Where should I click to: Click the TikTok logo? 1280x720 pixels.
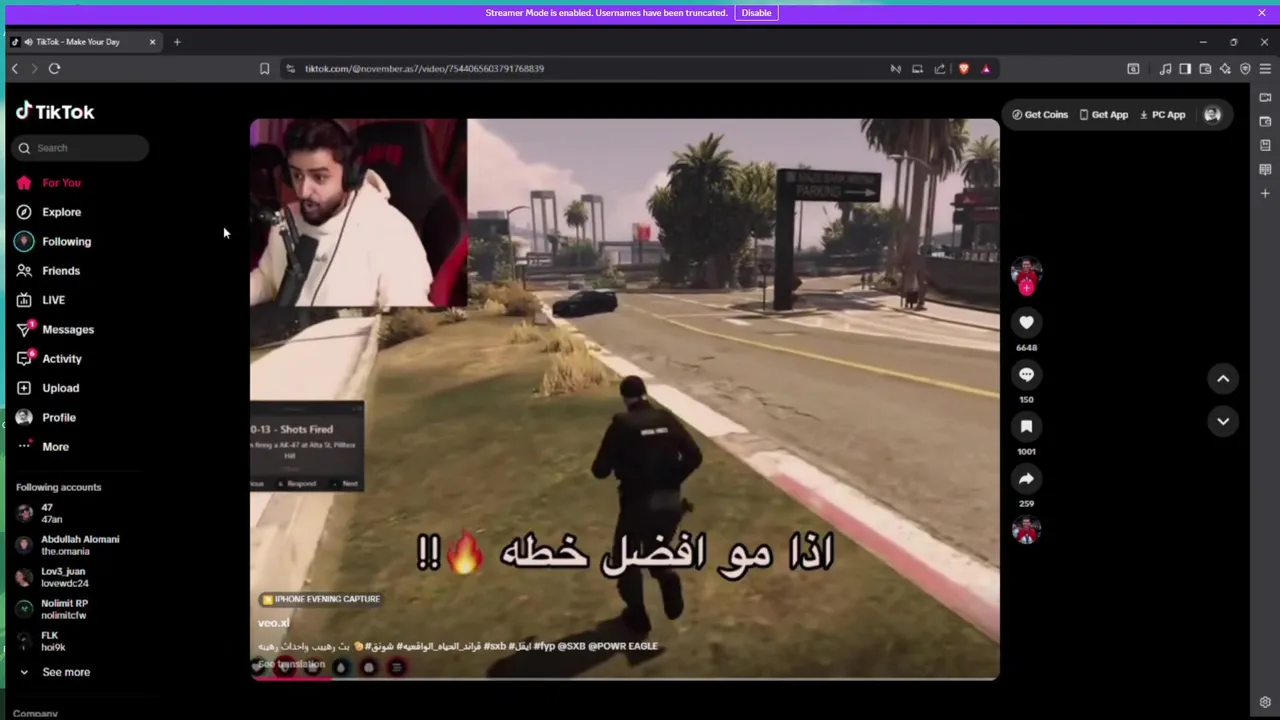pyautogui.click(x=55, y=111)
